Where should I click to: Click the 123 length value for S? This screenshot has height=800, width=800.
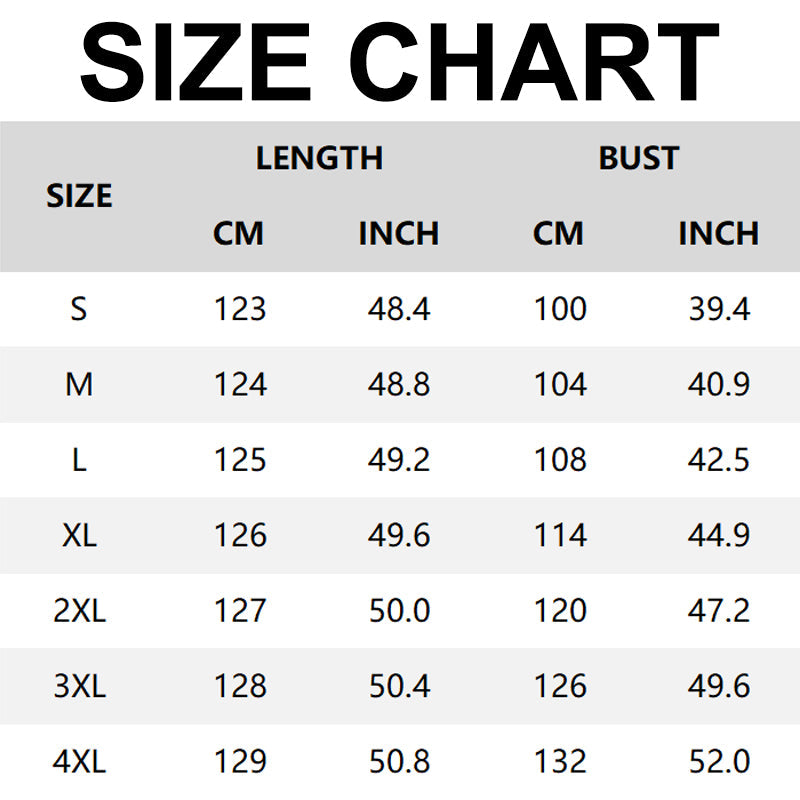point(240,309)
